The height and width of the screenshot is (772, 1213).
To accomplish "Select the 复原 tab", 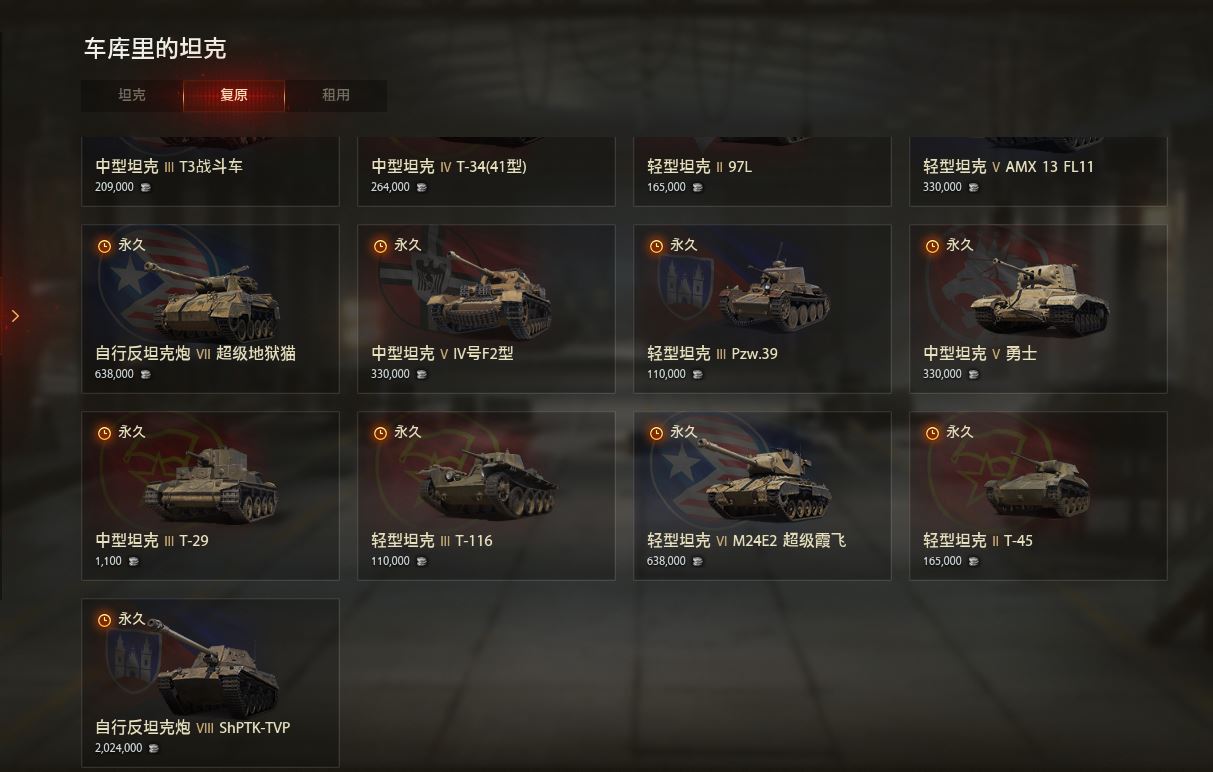I will (x=234, y=95).
